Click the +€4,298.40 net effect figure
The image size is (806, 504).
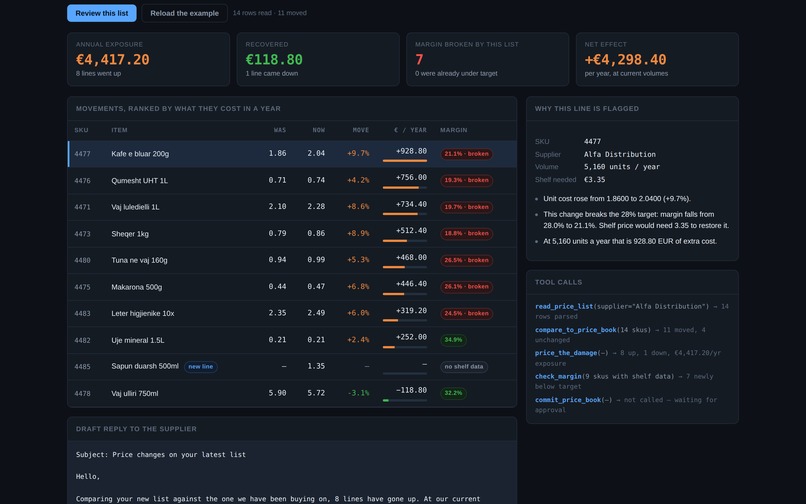[625, 60]
